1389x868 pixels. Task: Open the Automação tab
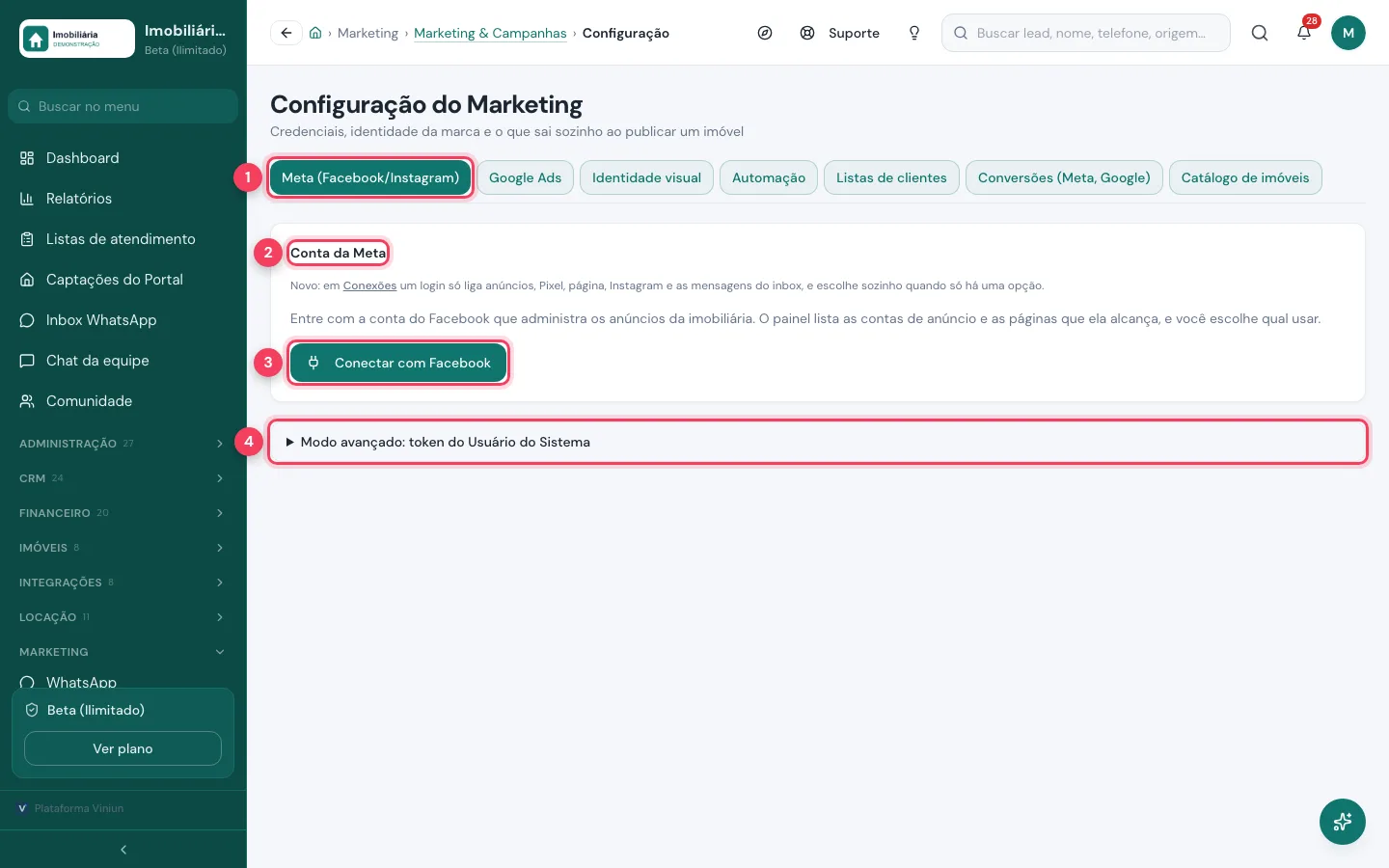(769, 177)
